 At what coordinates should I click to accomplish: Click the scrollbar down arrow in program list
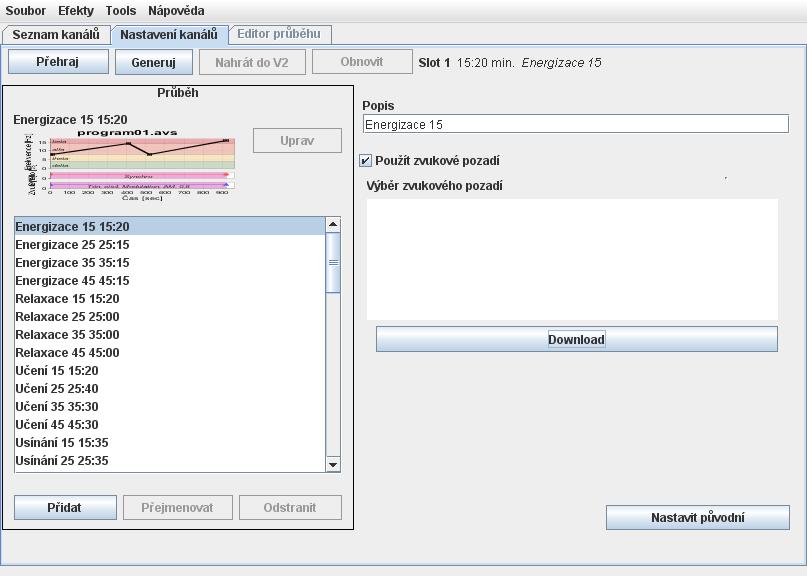click(333, 464)
